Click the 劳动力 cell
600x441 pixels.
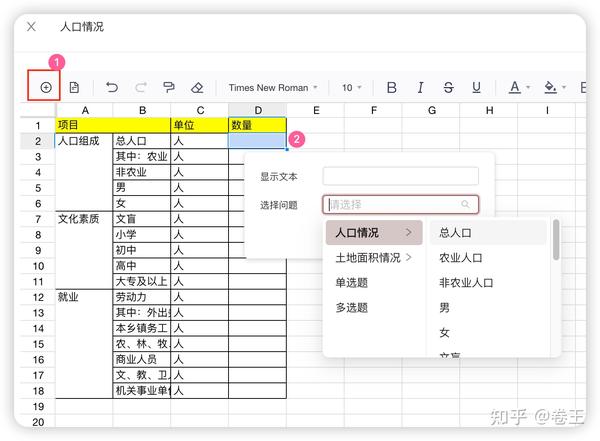tap(142, 297)
